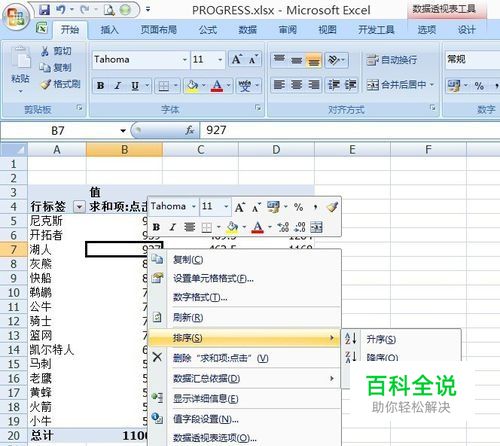Toggle bottom align in ribbon
Screen dimensions: 500x446
(x=314, y=60)
